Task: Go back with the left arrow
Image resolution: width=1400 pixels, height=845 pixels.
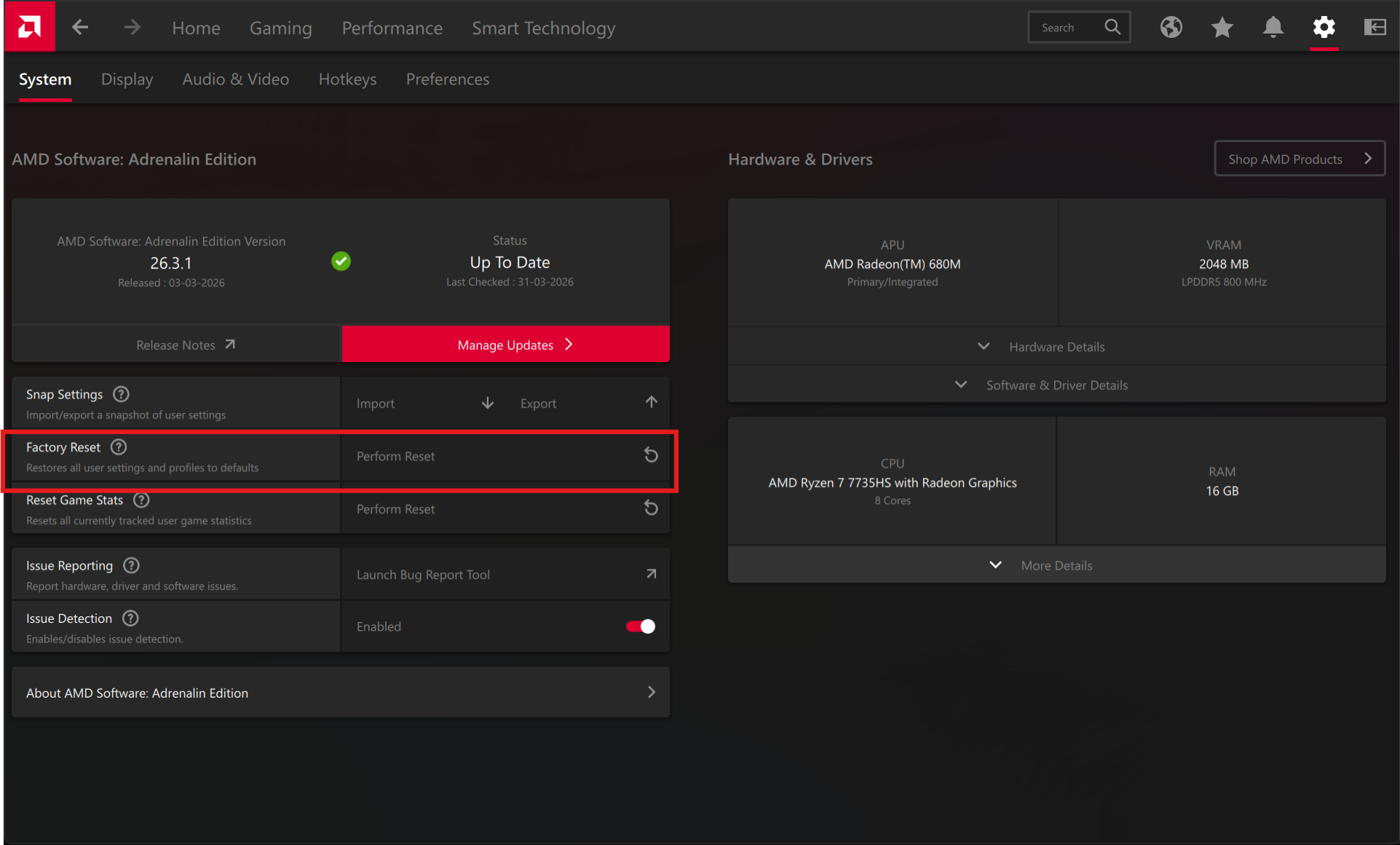Action: (80, 28)
